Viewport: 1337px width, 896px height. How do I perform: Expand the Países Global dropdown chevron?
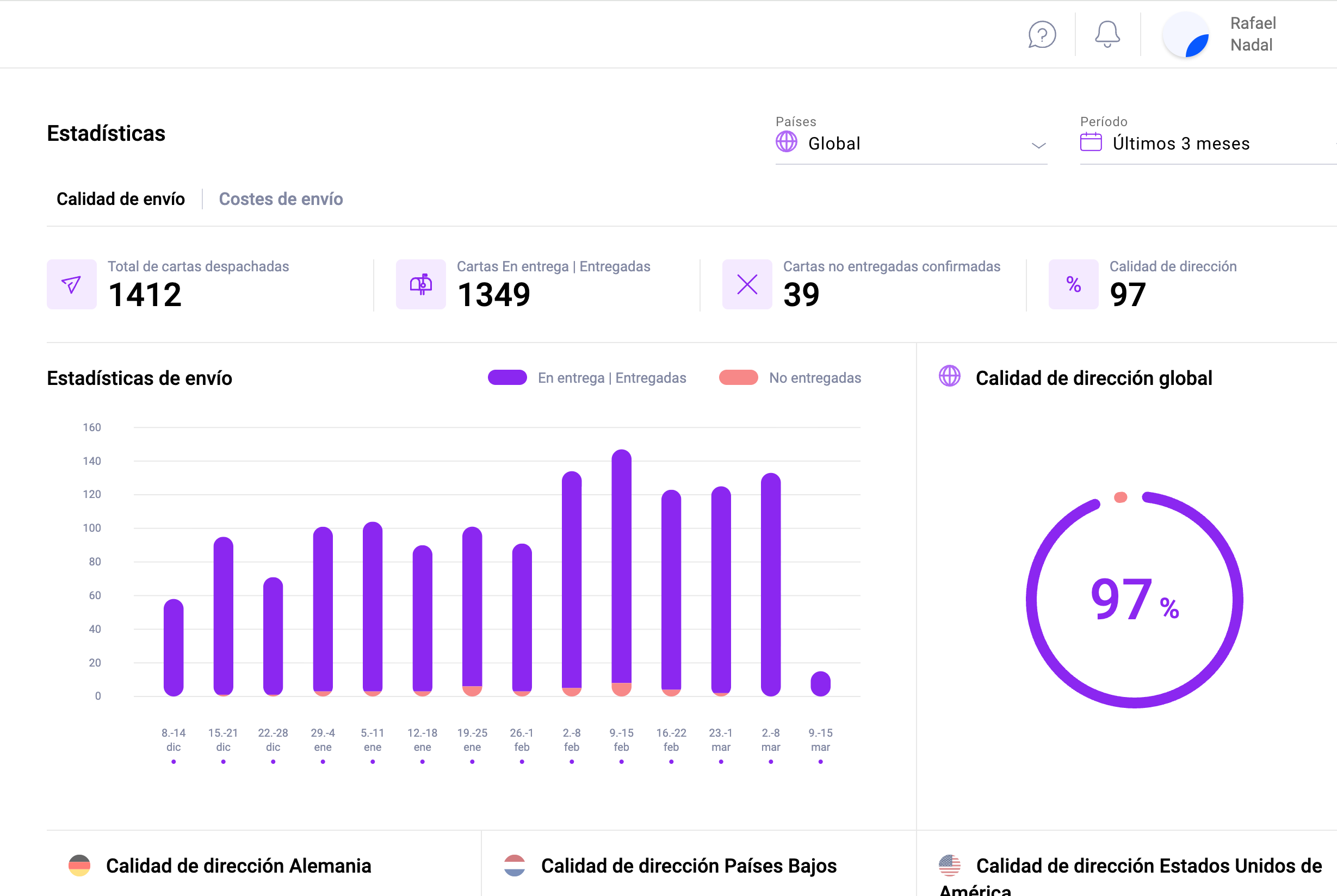click(1038, 145)
